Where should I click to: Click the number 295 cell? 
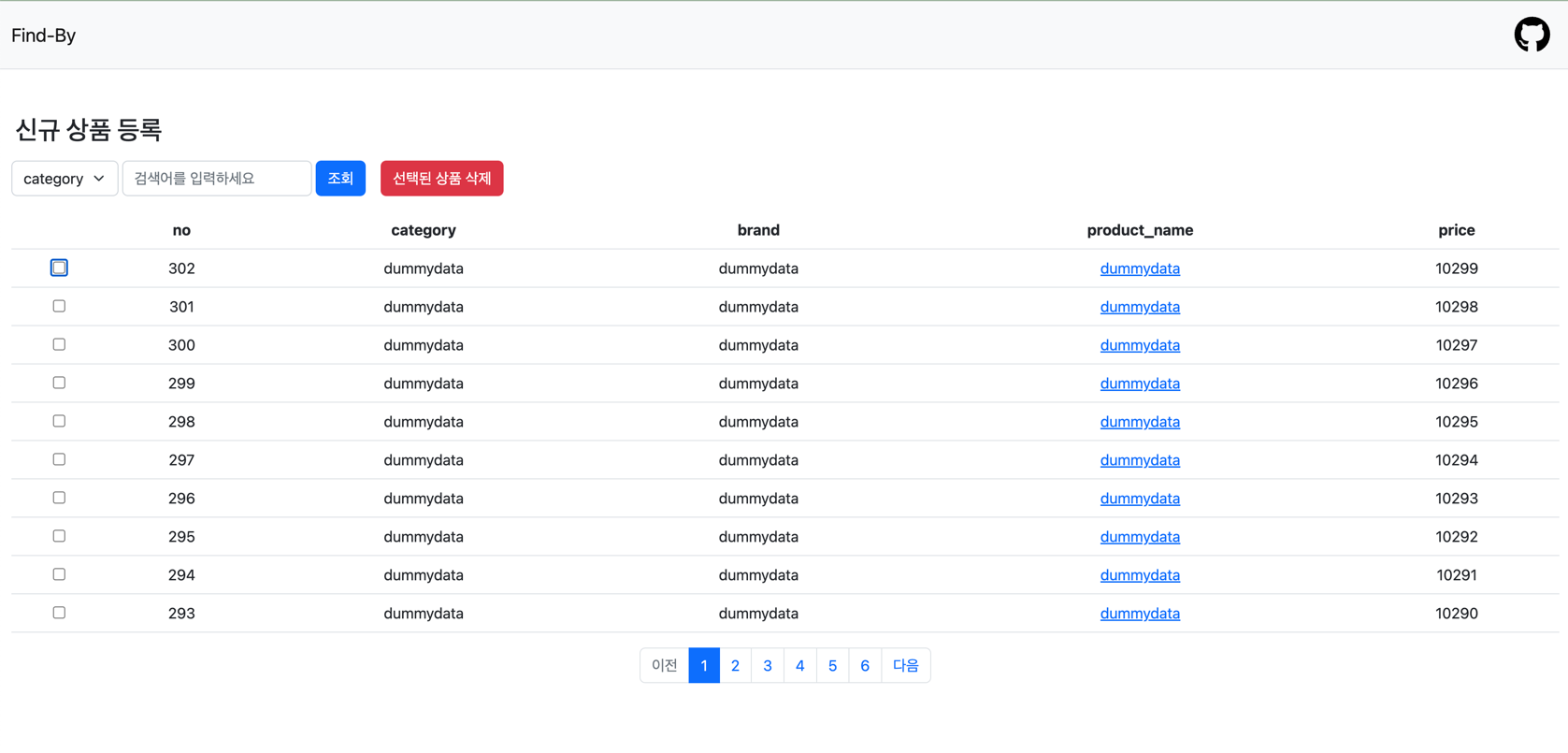pyautogui.click(x=181, y=537)
